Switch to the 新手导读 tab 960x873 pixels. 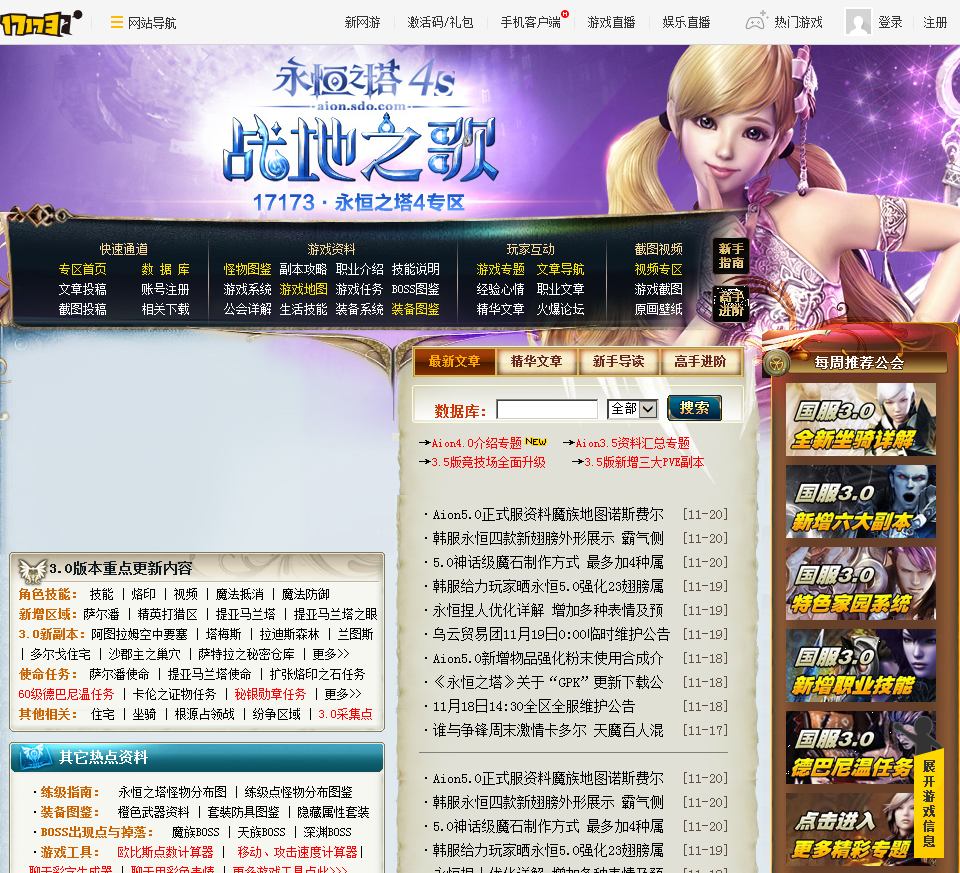coord(618,361)
